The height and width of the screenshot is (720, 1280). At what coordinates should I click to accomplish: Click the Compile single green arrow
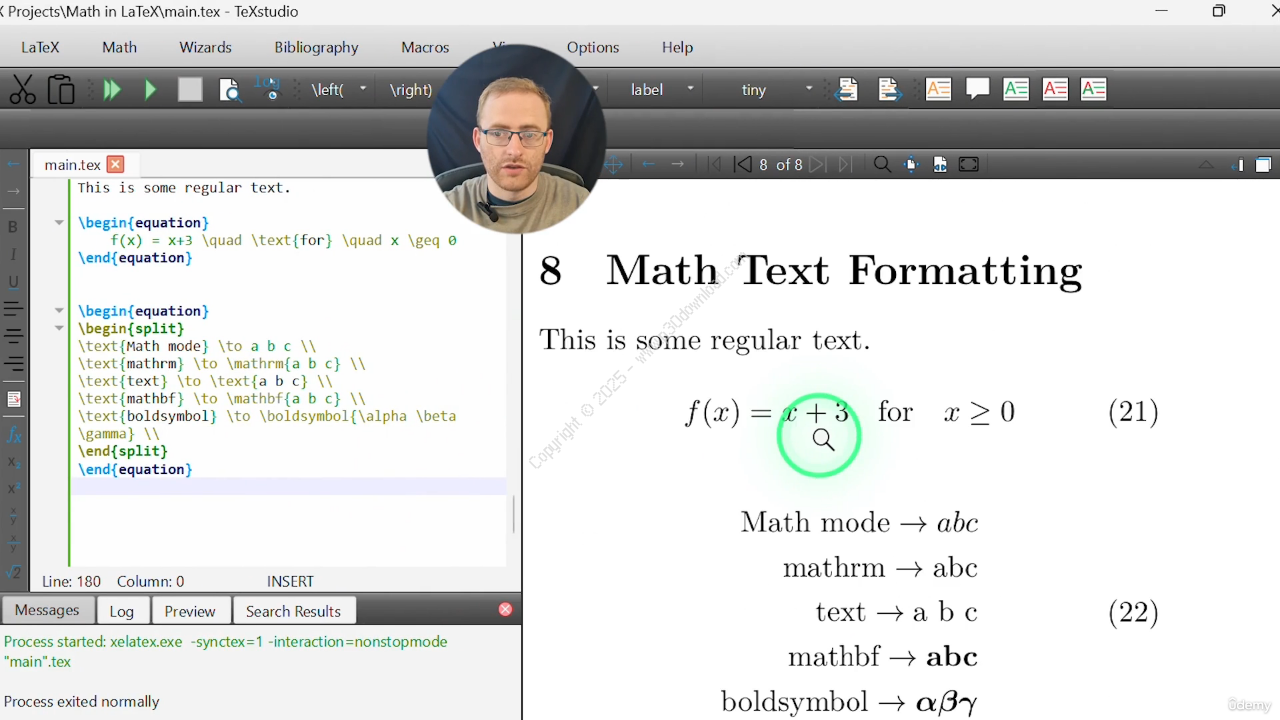[151, 90]
